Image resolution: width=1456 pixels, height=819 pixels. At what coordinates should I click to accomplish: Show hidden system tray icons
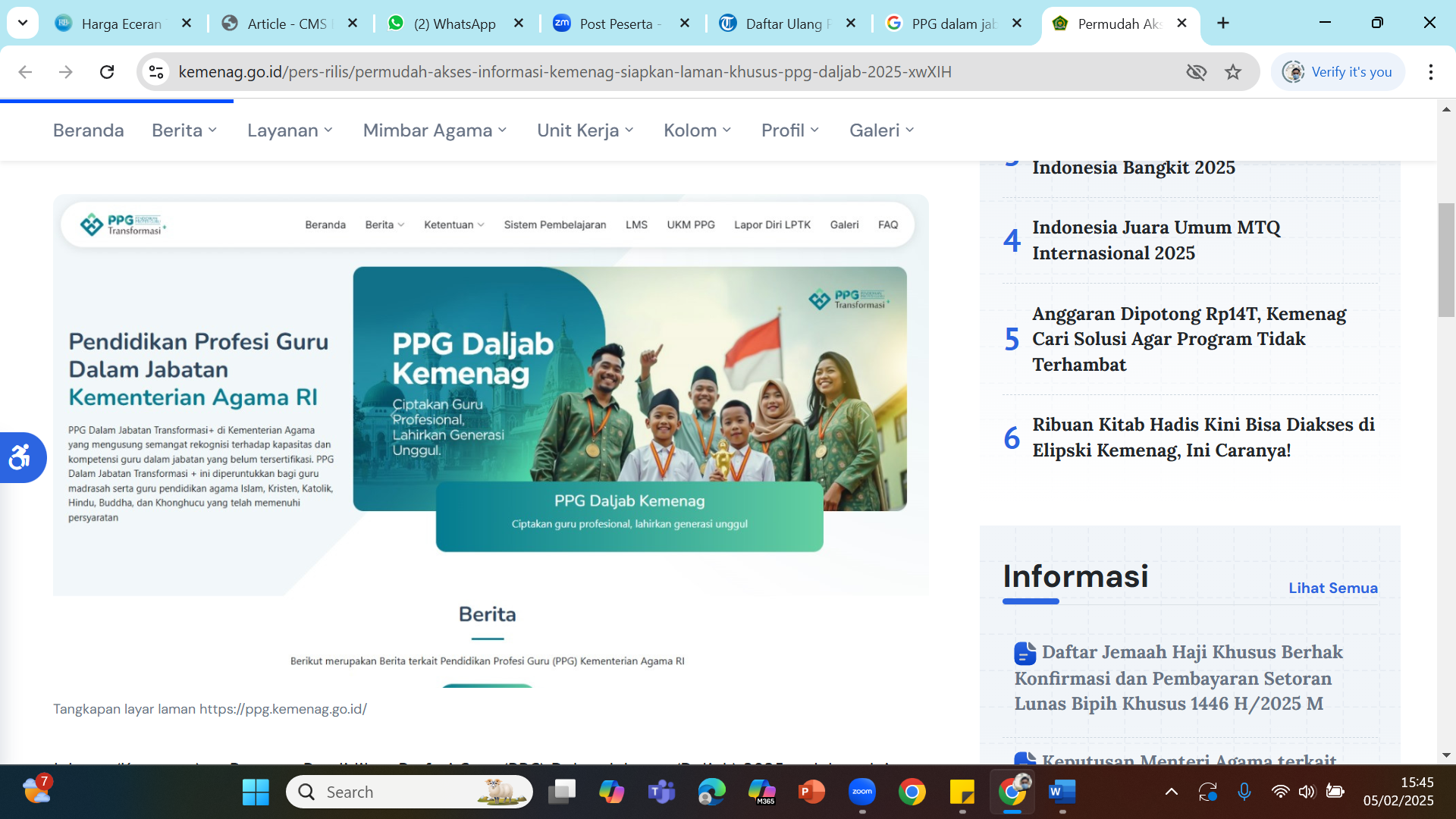tap(1172, 792)
